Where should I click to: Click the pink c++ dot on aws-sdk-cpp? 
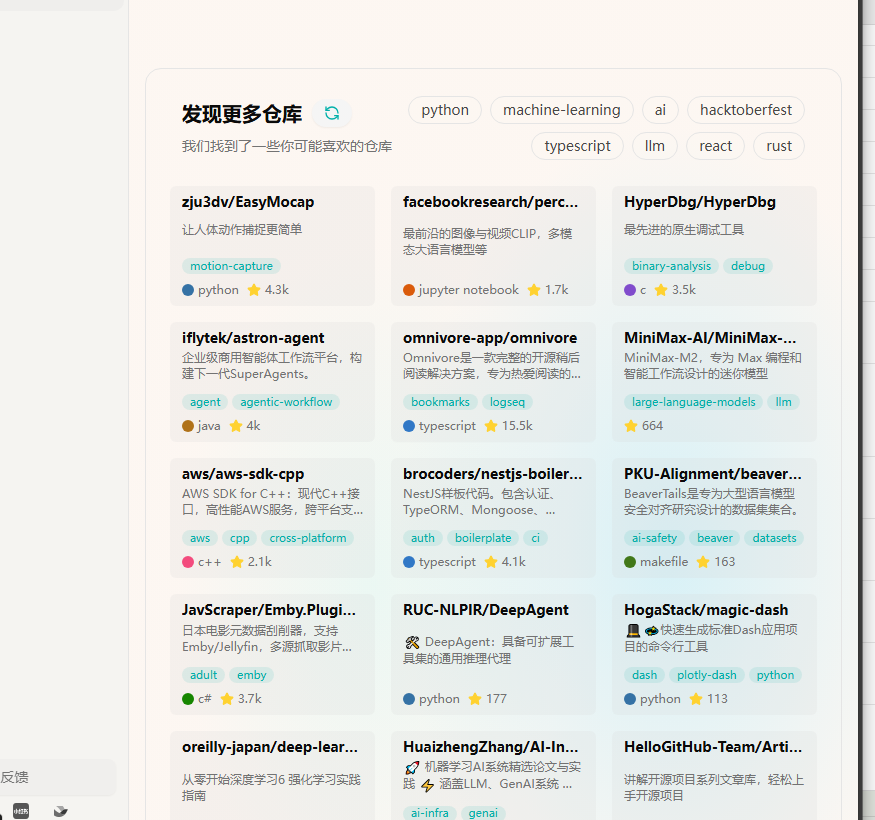pyautogui.click(x=188, y=562)
